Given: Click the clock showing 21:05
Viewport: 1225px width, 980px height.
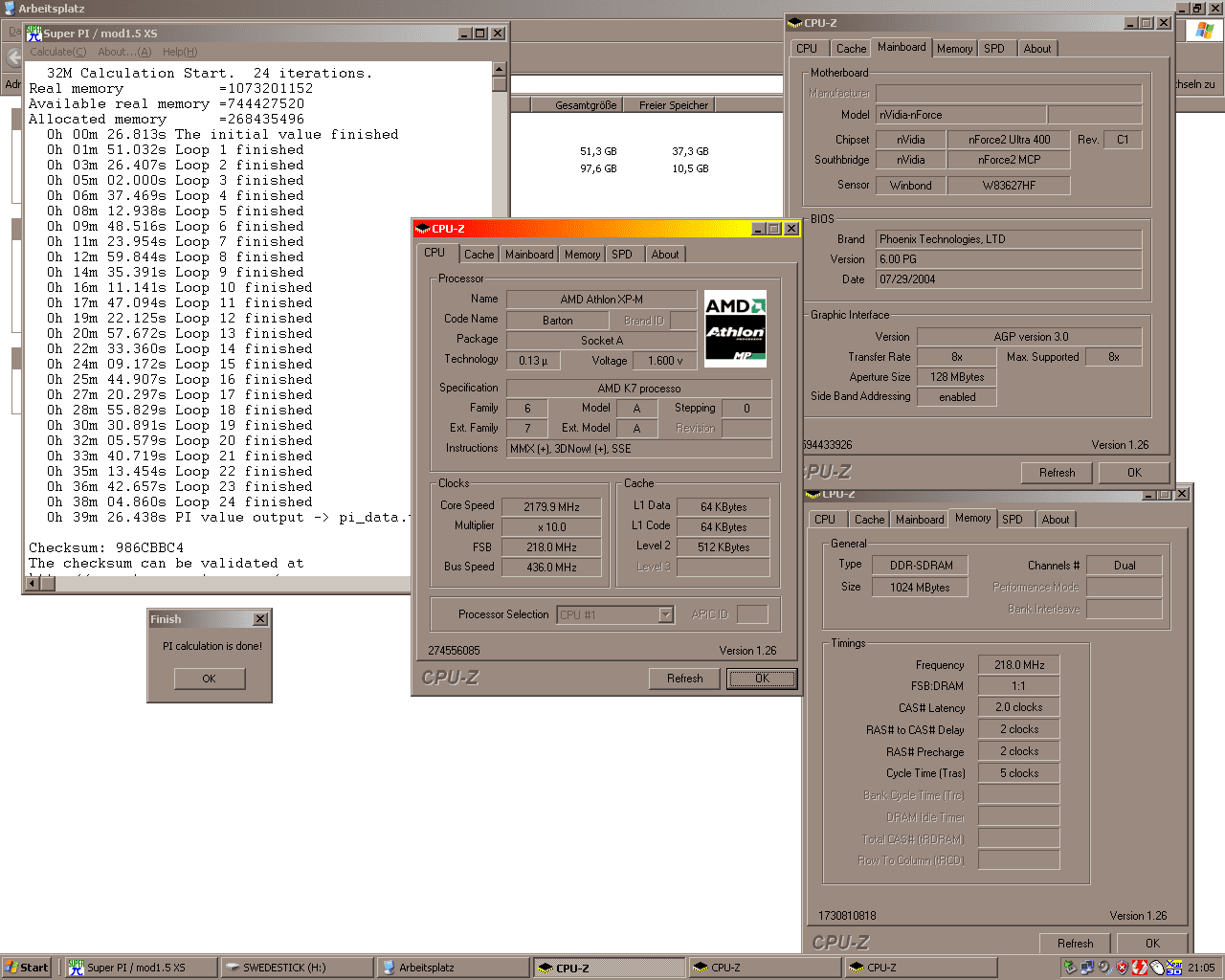Looking at the screenshot, I should click(x=1202, y=968).
